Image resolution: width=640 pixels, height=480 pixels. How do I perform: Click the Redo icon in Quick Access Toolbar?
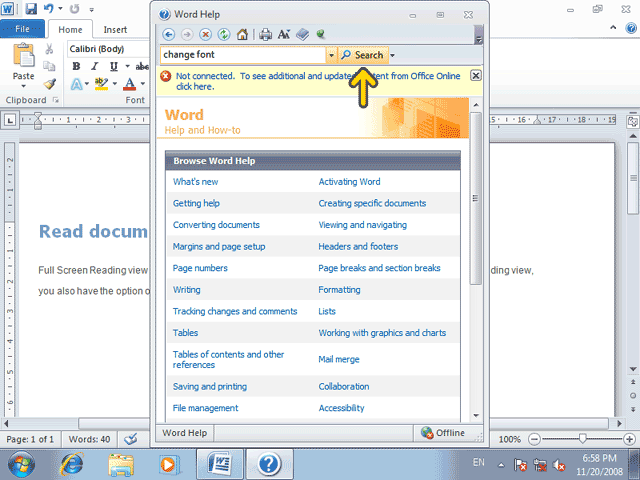tap(74, 9)
